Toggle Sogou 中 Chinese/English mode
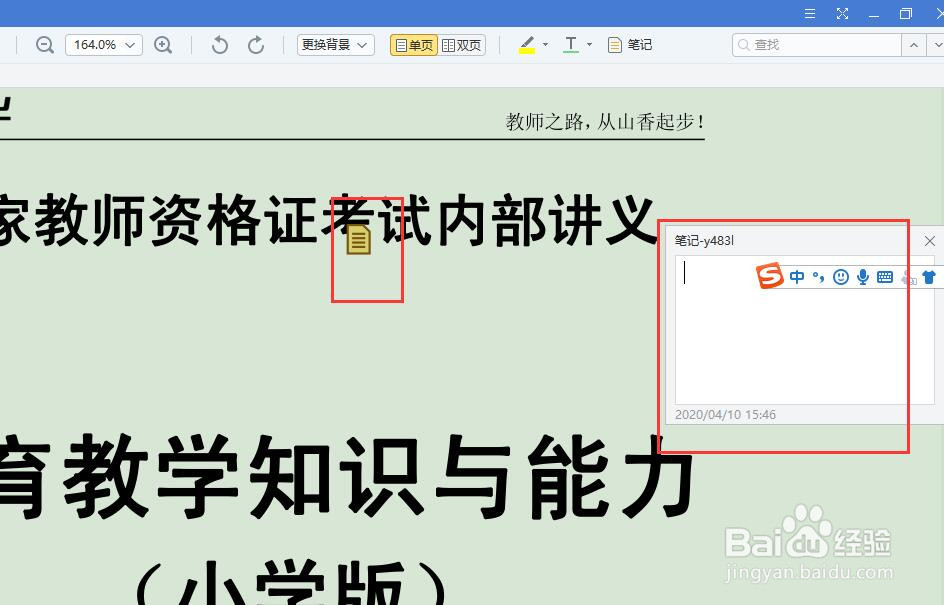Image resolution: width=944 pixels, height=605 pixels. 797,277
